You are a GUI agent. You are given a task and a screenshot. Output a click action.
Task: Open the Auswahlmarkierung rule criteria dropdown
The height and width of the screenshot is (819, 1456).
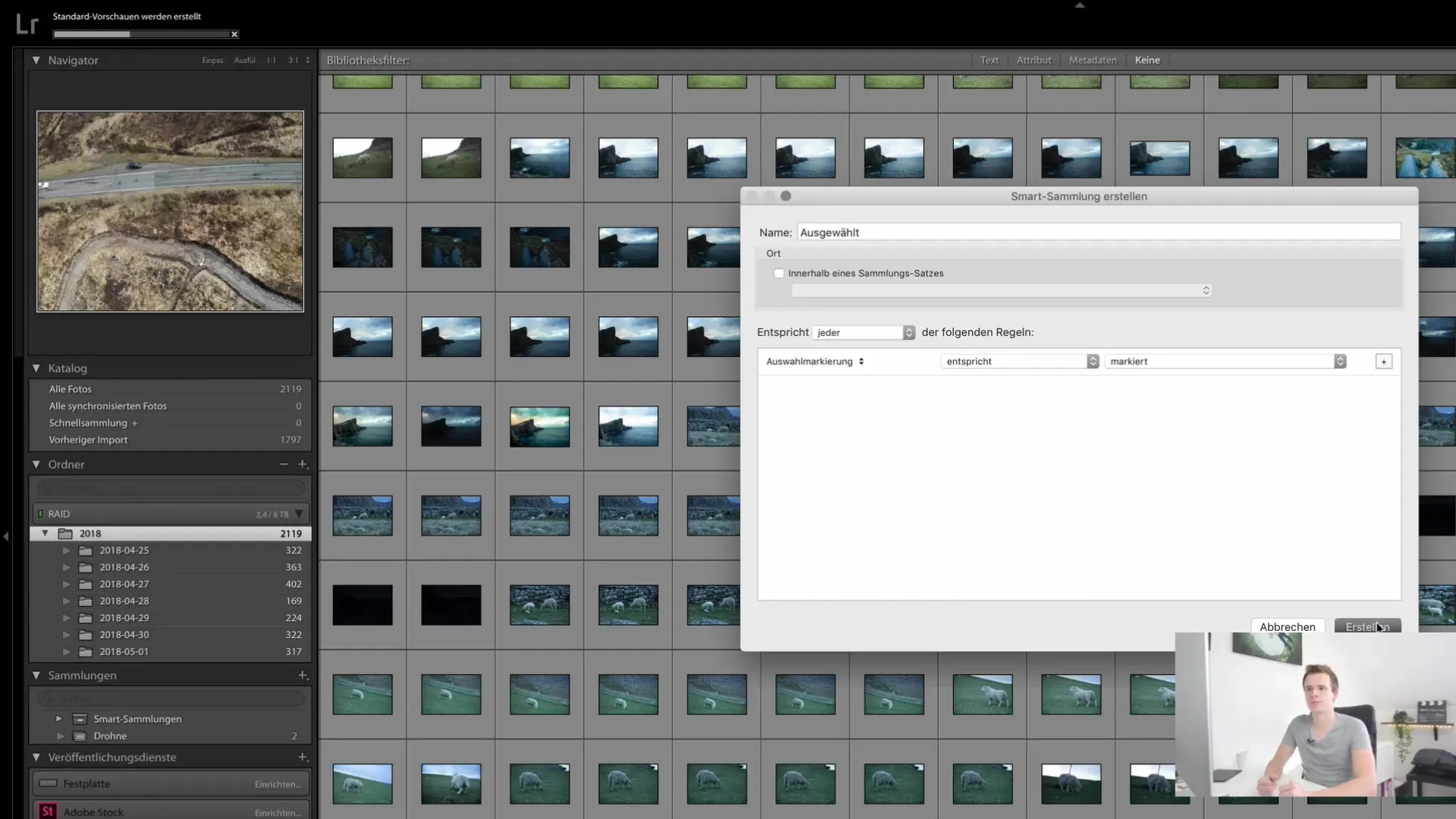[815, 362]
